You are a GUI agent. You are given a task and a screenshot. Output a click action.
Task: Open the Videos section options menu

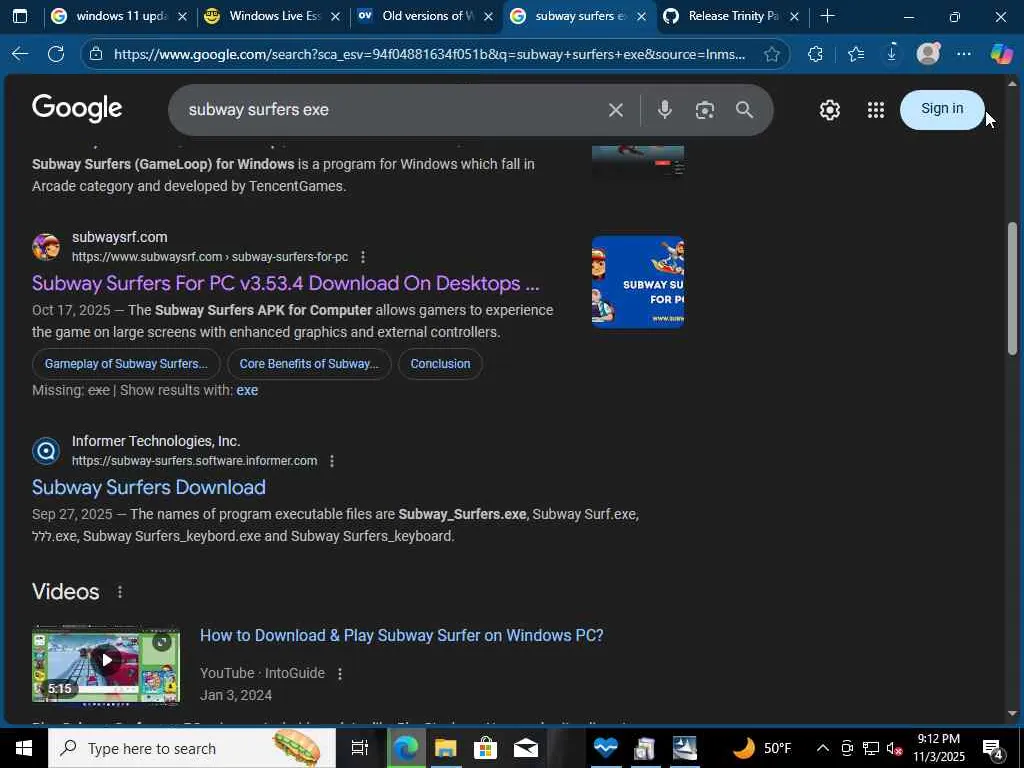point(120,592)
